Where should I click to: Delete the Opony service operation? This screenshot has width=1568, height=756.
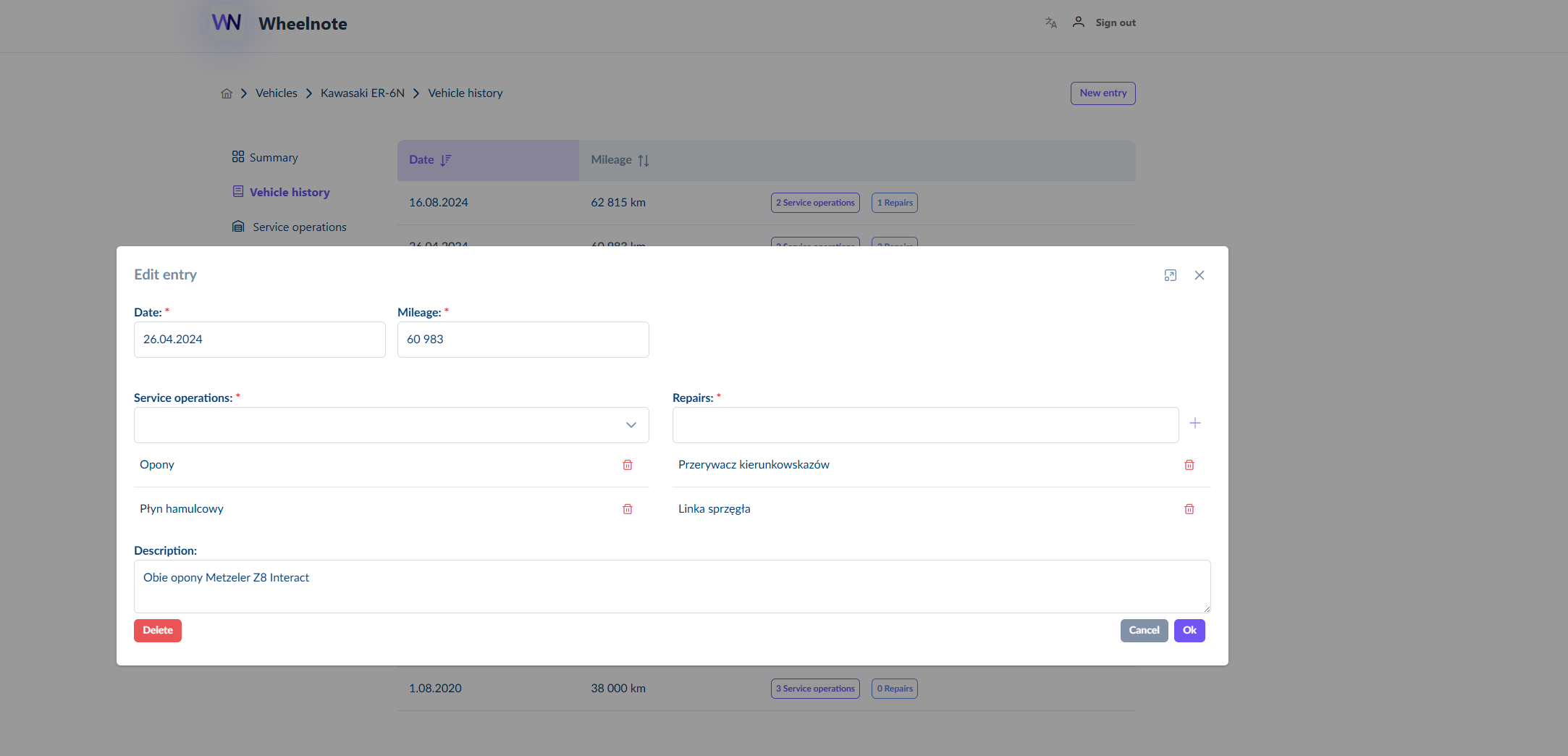click(628, 465)
